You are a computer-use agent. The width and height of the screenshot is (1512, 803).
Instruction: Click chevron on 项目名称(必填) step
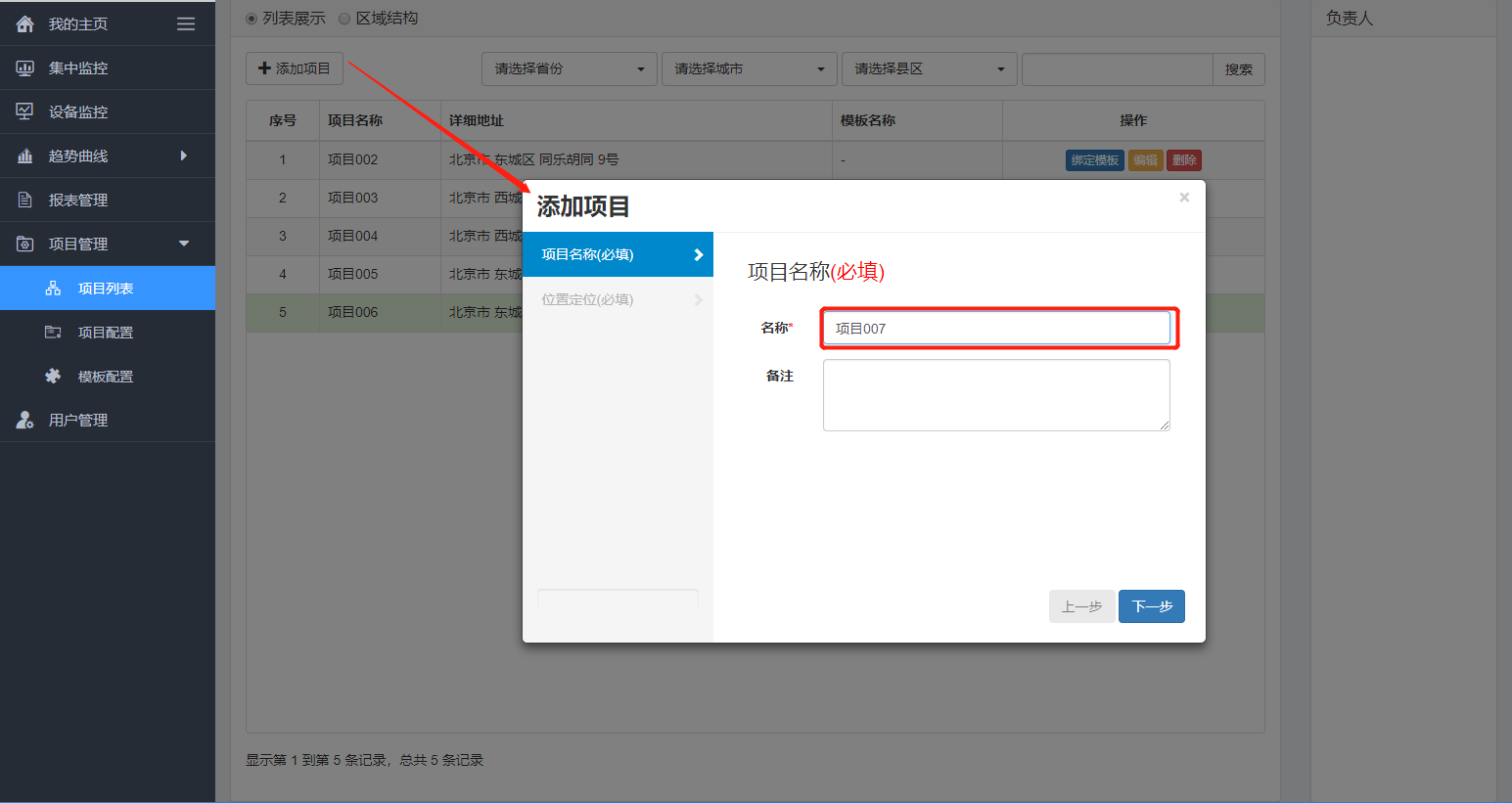pyautogui.click(x=699, y=254)
